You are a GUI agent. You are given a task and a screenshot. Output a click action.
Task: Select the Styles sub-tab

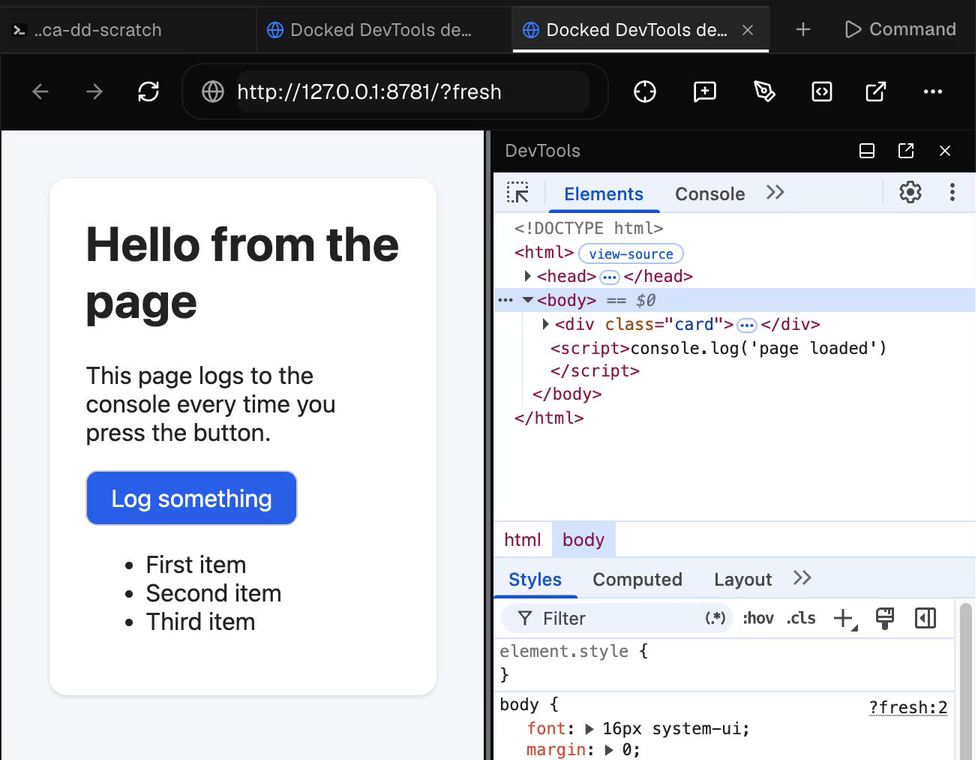[535, 579]
